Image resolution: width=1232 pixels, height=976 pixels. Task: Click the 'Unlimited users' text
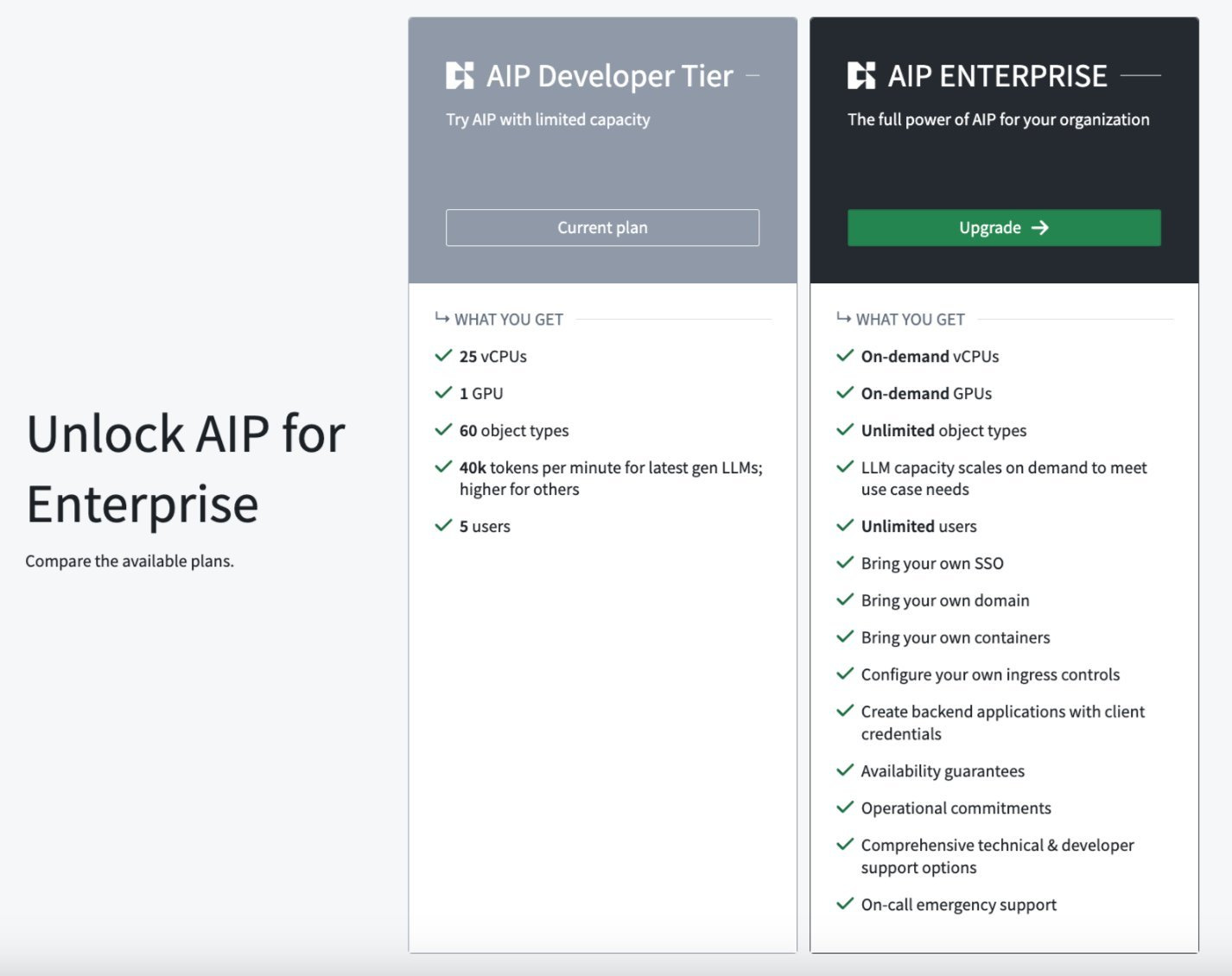coord(918,527)
